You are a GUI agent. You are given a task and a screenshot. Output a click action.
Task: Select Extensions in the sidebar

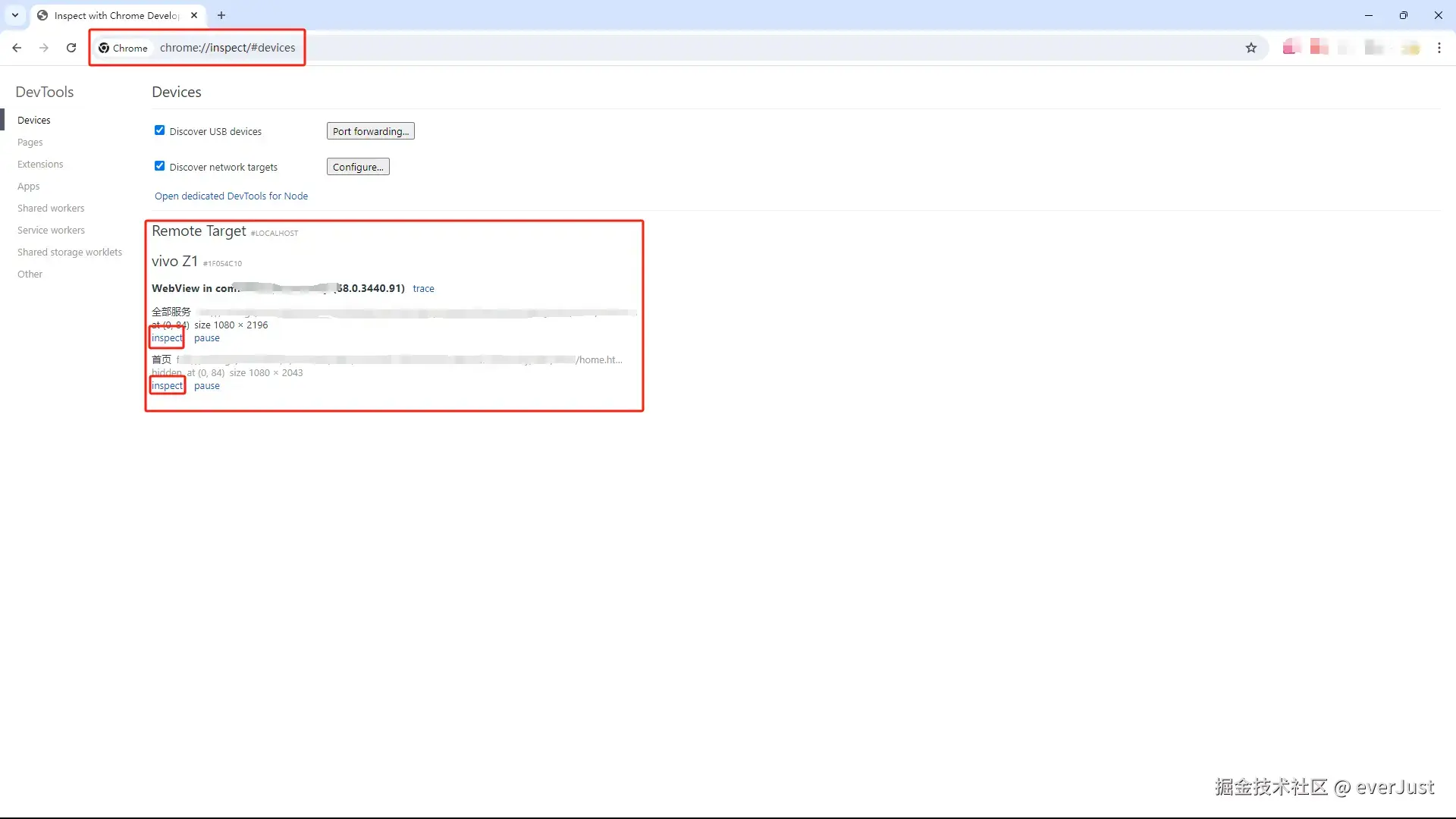[x=40, y=164]
